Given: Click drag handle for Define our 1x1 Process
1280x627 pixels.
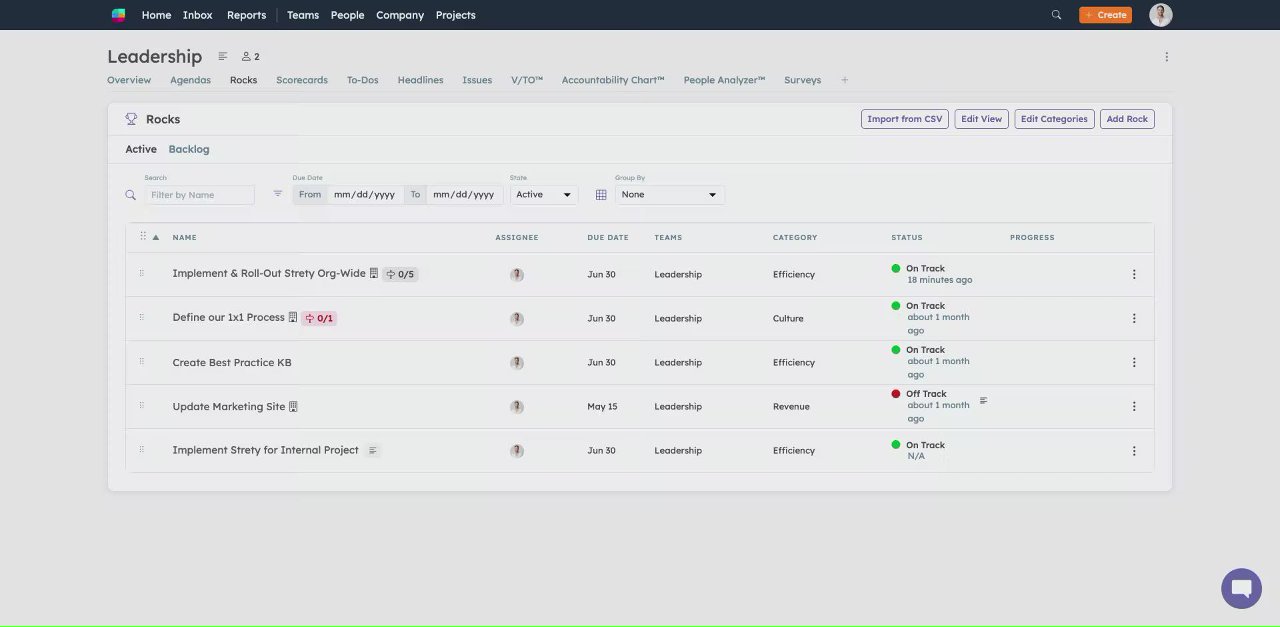Looking at the screenshot, I should pos(141,317).
